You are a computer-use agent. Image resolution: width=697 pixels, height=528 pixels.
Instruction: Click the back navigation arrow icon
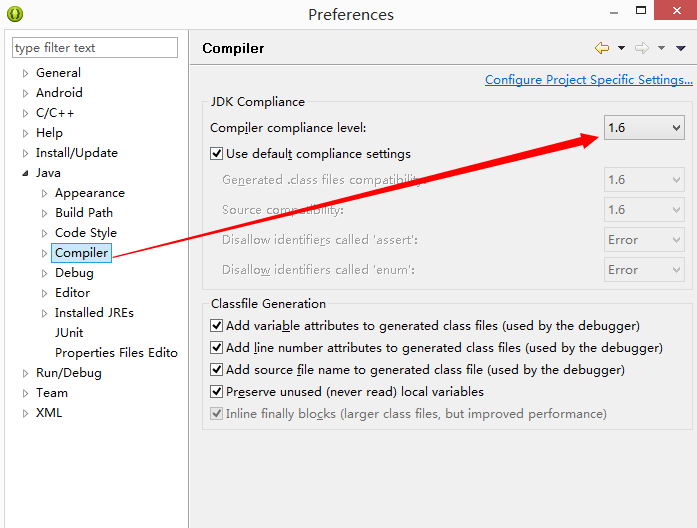click(601, 48)
